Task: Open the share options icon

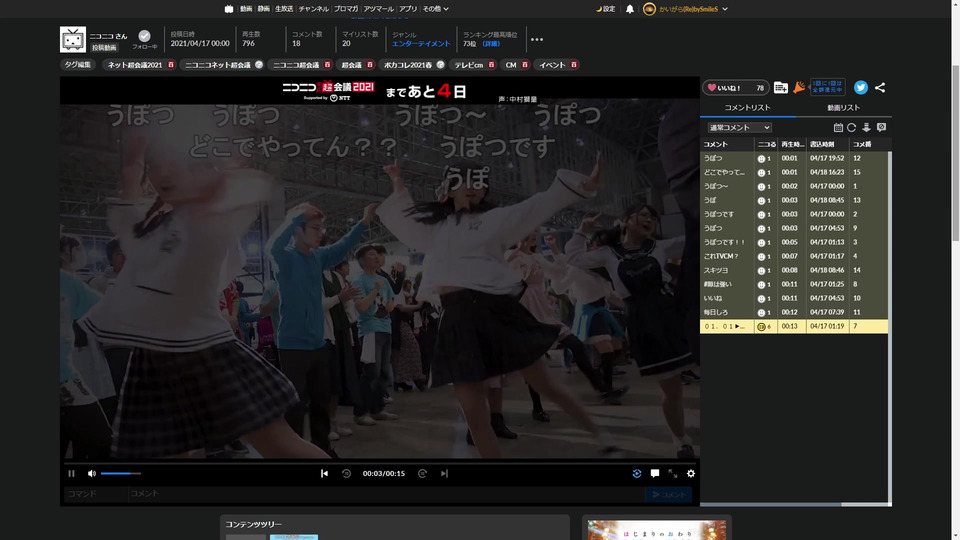Action: click(880, 88)
